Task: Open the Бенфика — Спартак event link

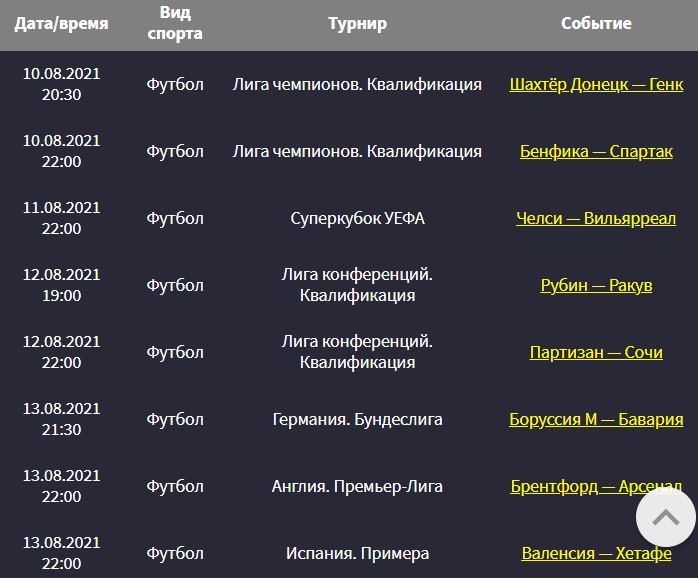Action: [596, 151]
